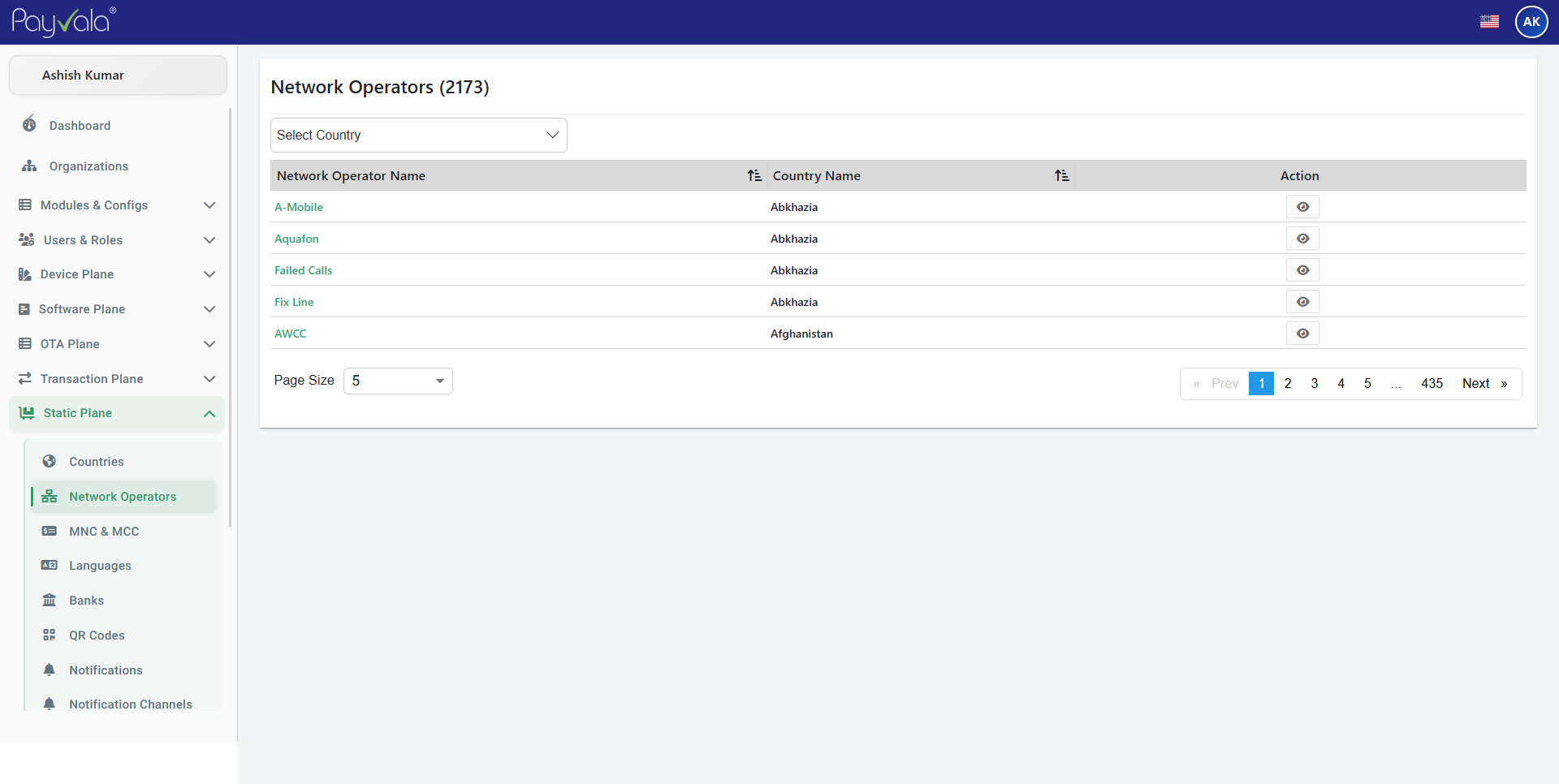1559x784 pixels.
Task: Click the Banks building icon
Action: point(50,600)
